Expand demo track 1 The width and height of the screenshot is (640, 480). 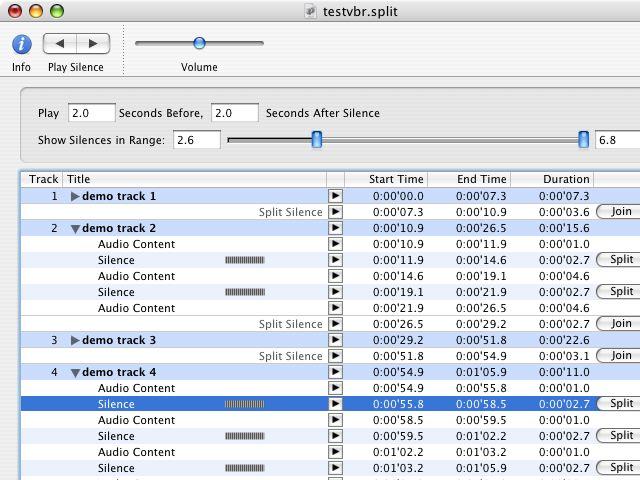75,197
